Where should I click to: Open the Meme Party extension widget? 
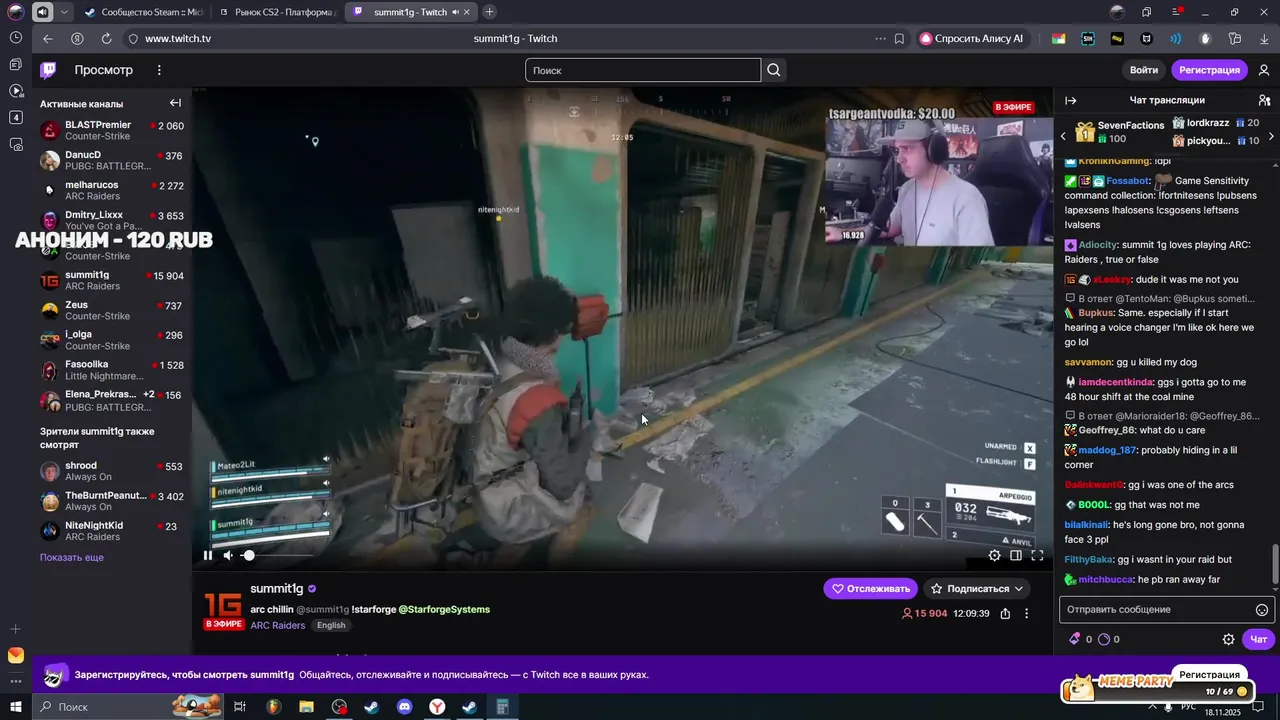1157,687
